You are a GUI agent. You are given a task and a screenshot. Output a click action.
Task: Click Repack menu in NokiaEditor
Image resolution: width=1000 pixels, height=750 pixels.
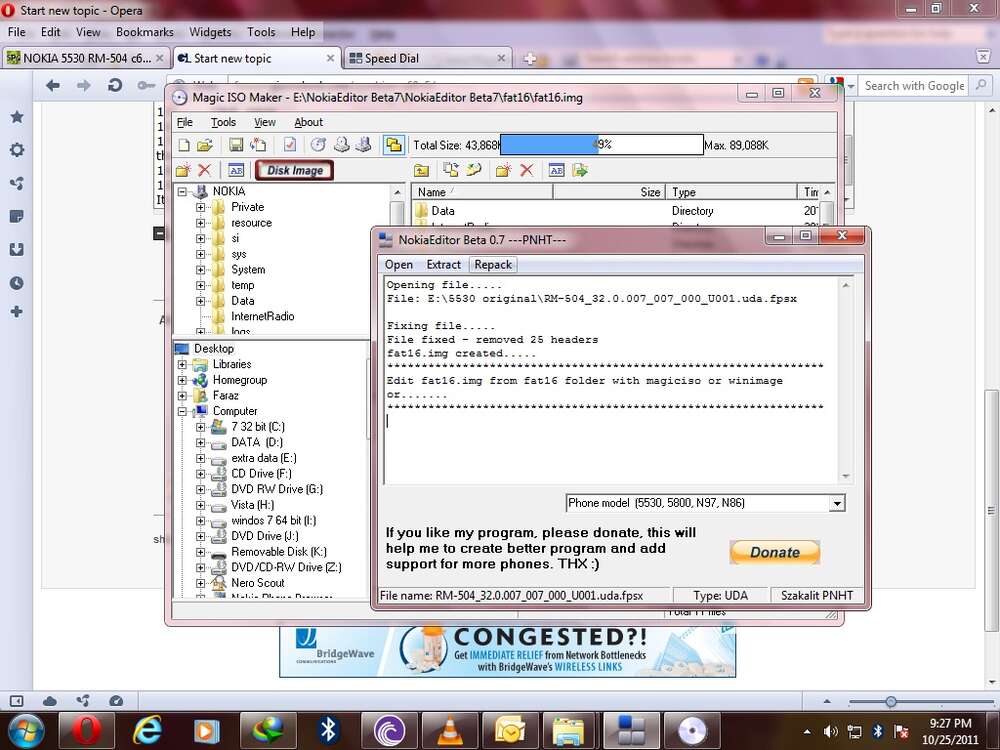[x=493, y=265]
